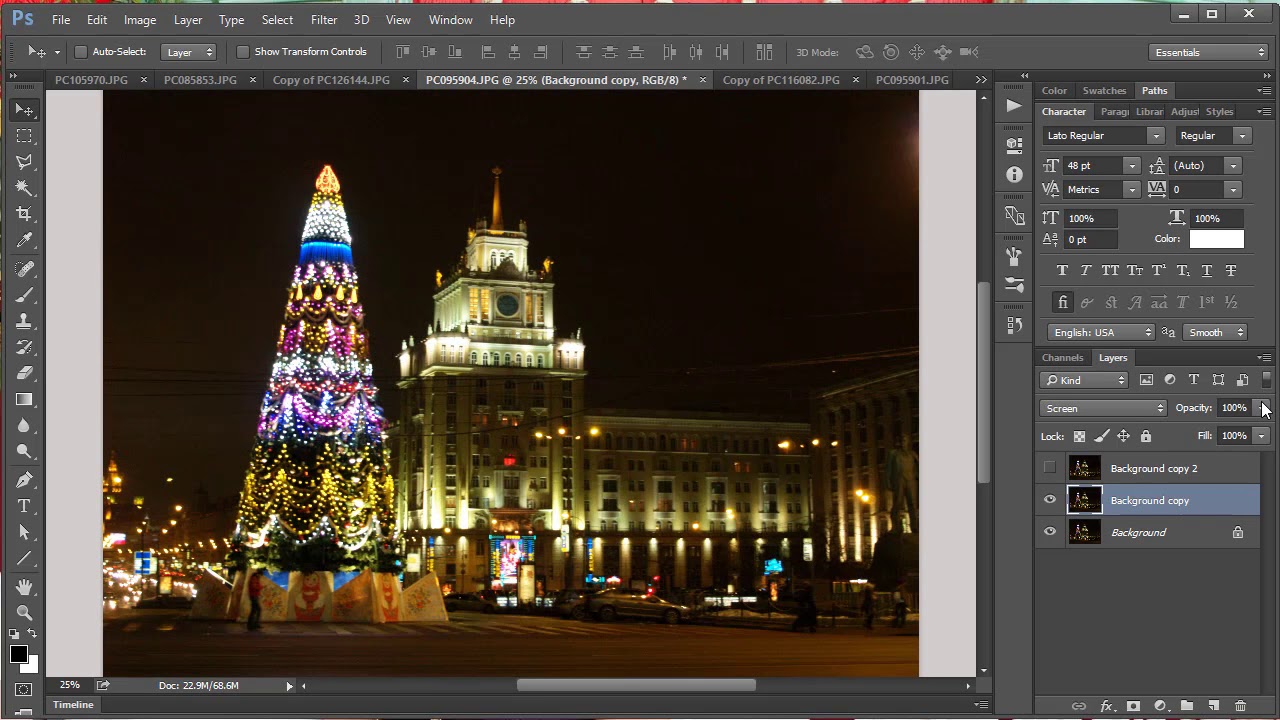Select the Zoom tool
Screen dimensions: 1280x720
tap(25, 613)
